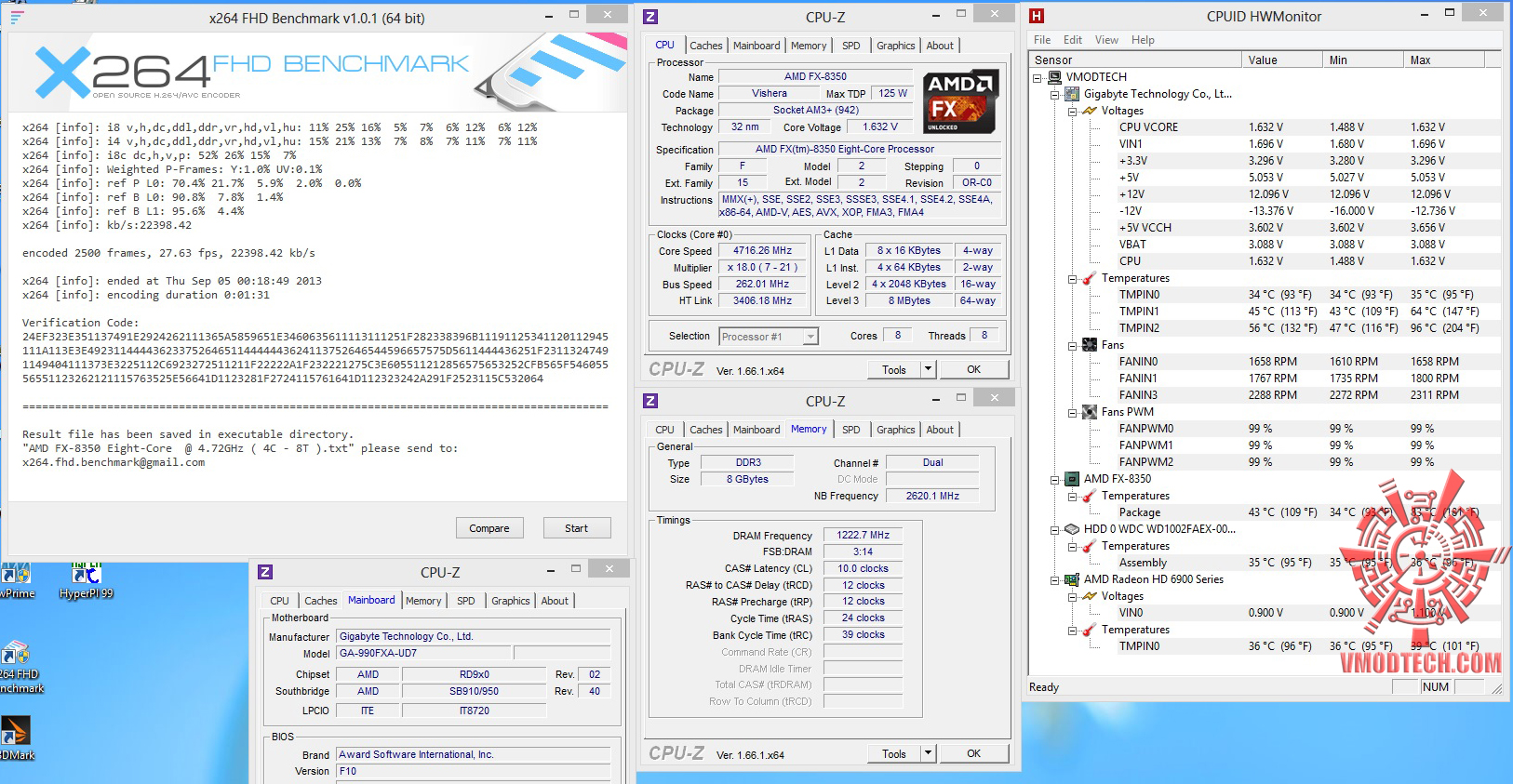
Task: Click the x264 benchmark title bar icon
Action: click(17, 17)
